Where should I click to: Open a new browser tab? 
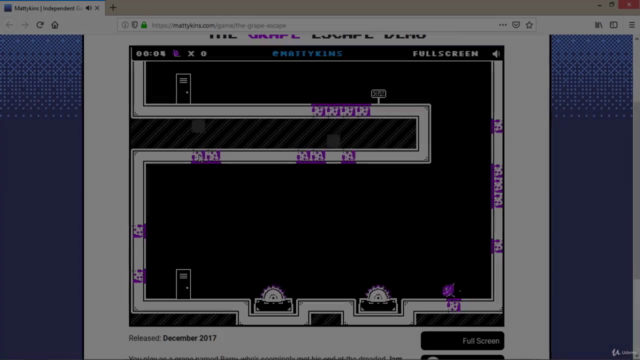[x=113, y=8]
